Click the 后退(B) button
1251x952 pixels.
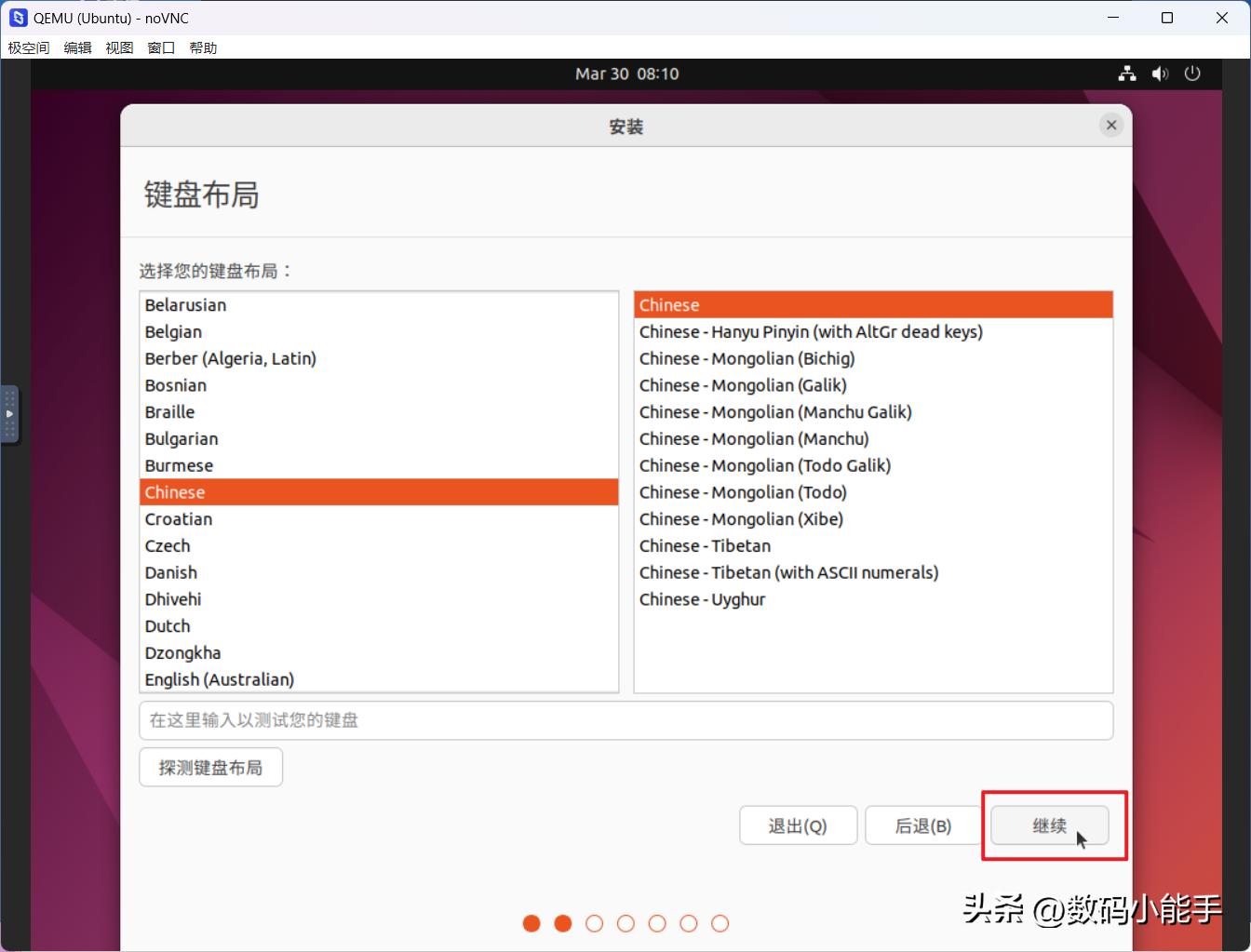(923, 825)
